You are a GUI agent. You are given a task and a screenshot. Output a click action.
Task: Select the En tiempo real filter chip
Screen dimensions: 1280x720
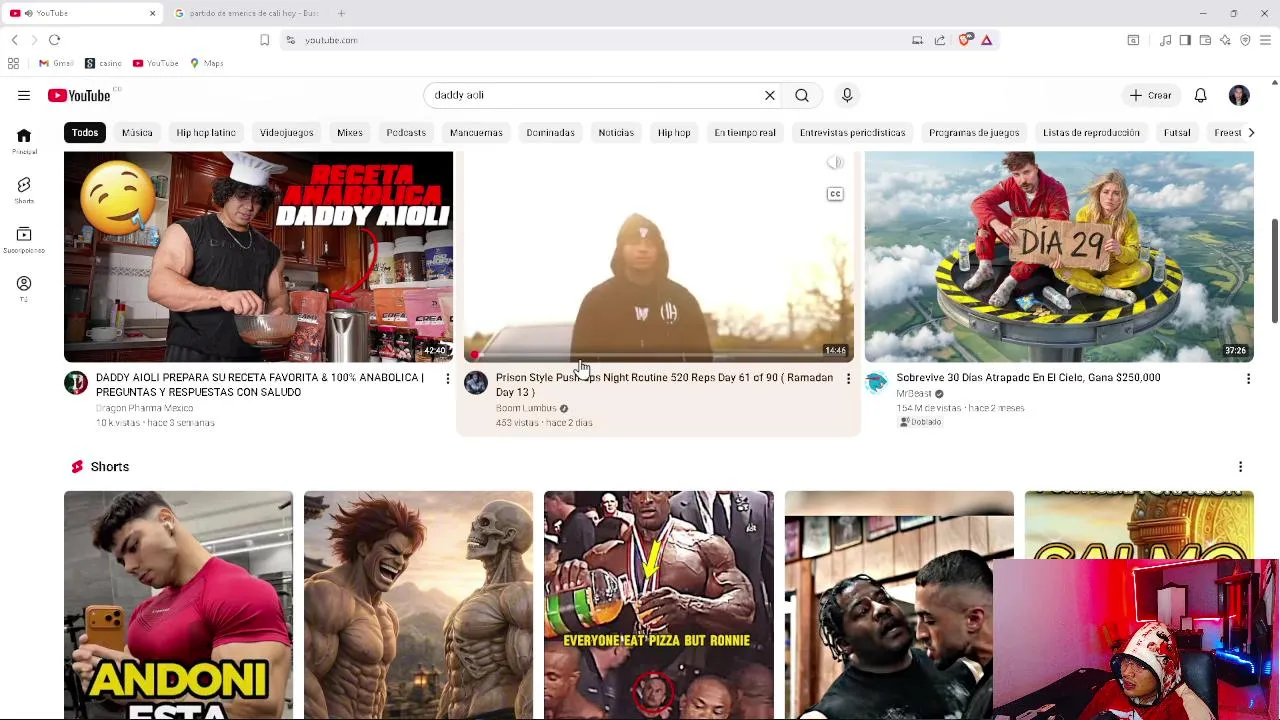(x=745, y=132)
